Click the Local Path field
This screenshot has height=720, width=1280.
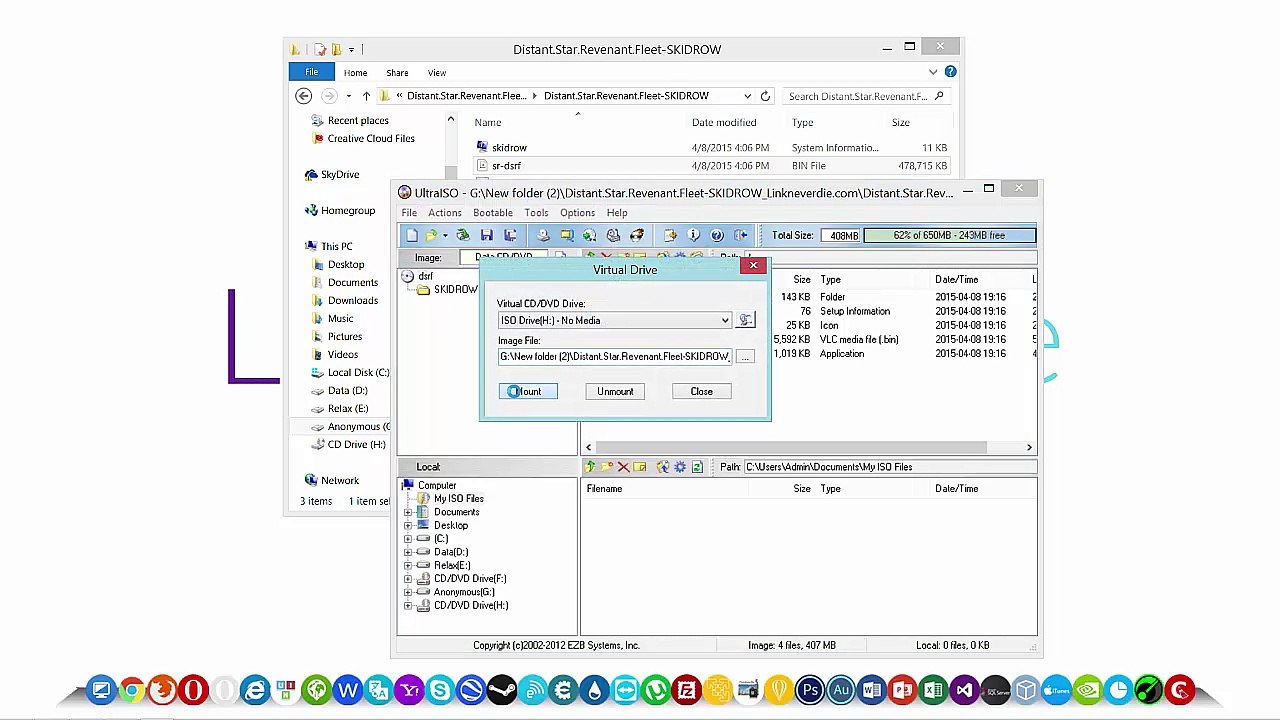coord(888,467)
